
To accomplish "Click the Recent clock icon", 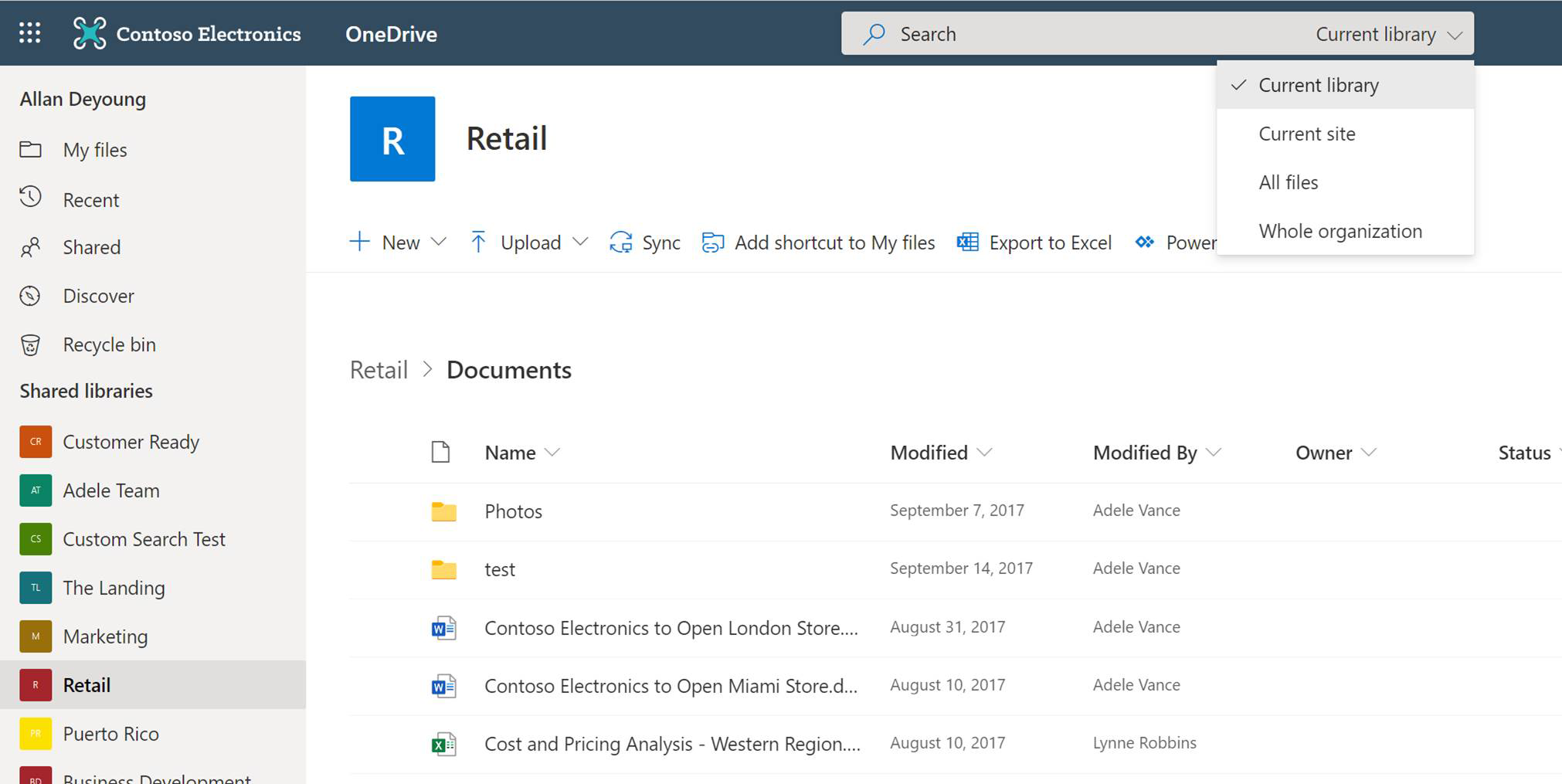I will 30,197.
